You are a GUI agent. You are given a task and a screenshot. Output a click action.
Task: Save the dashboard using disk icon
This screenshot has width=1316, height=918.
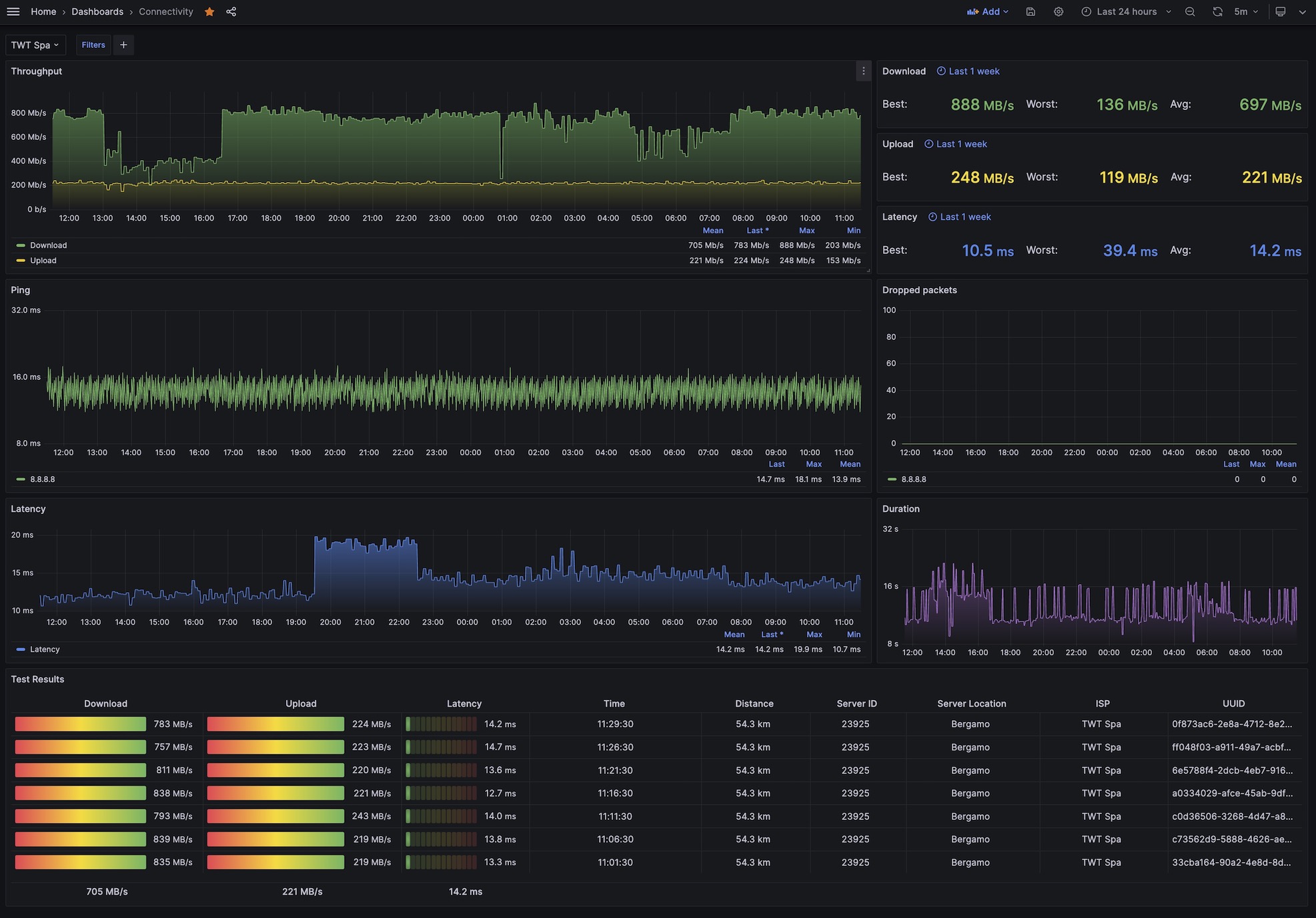(1031, 11)
